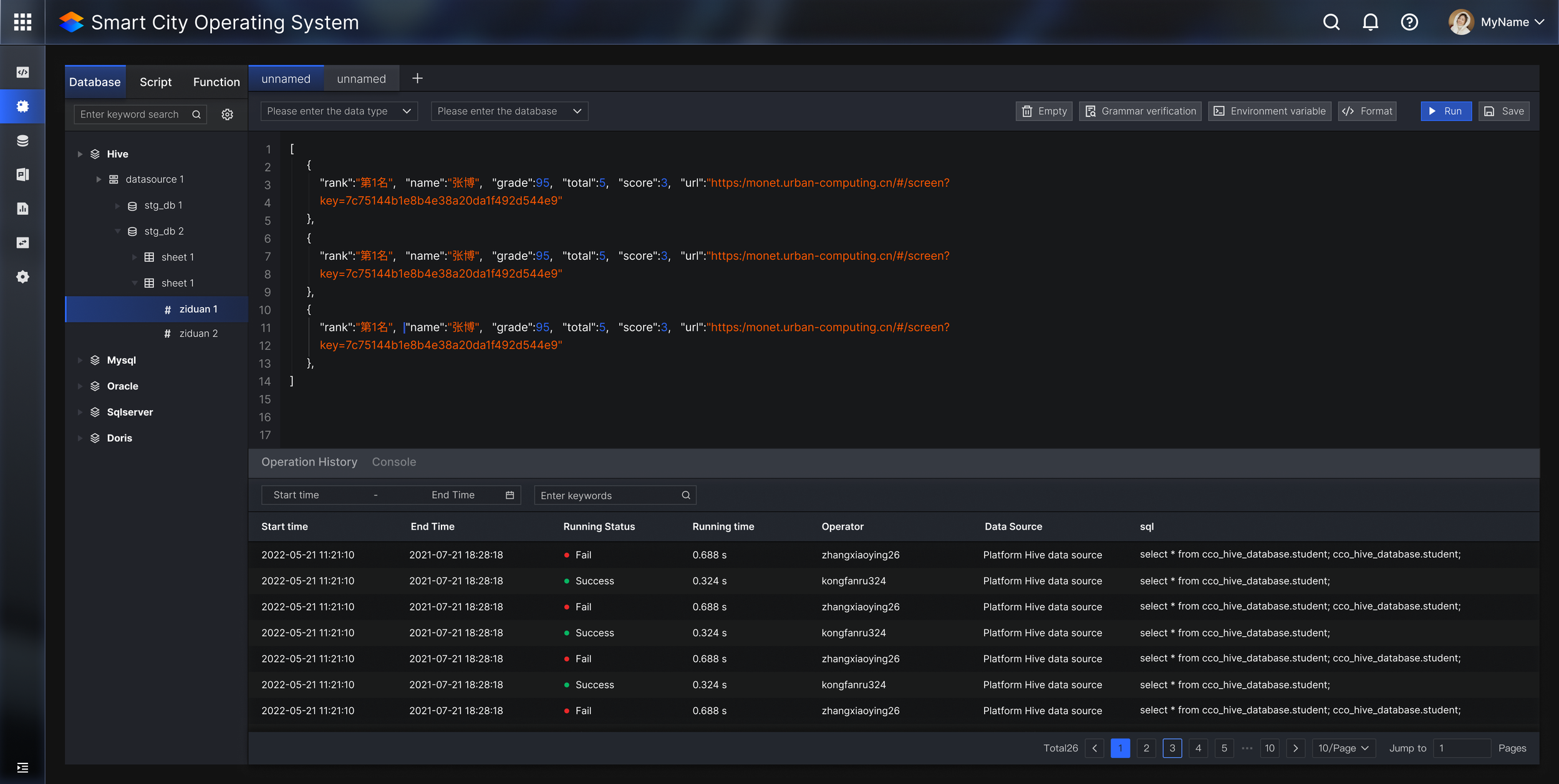Click the notification bell icon
This screenshot has height=784, width=1559.
tap(1370, 22)
